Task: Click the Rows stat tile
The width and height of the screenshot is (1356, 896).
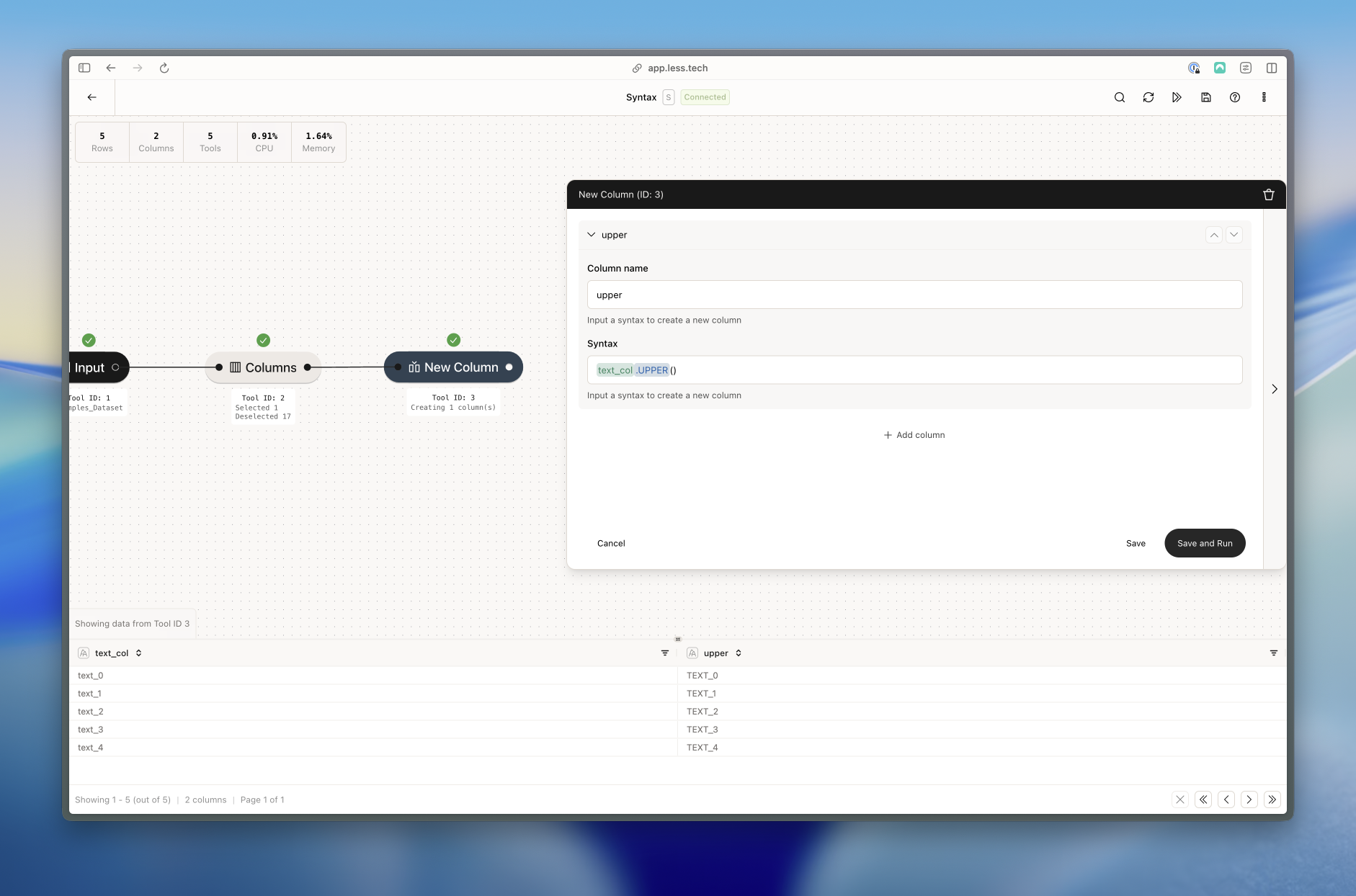Action: click(x=102, y=142)
